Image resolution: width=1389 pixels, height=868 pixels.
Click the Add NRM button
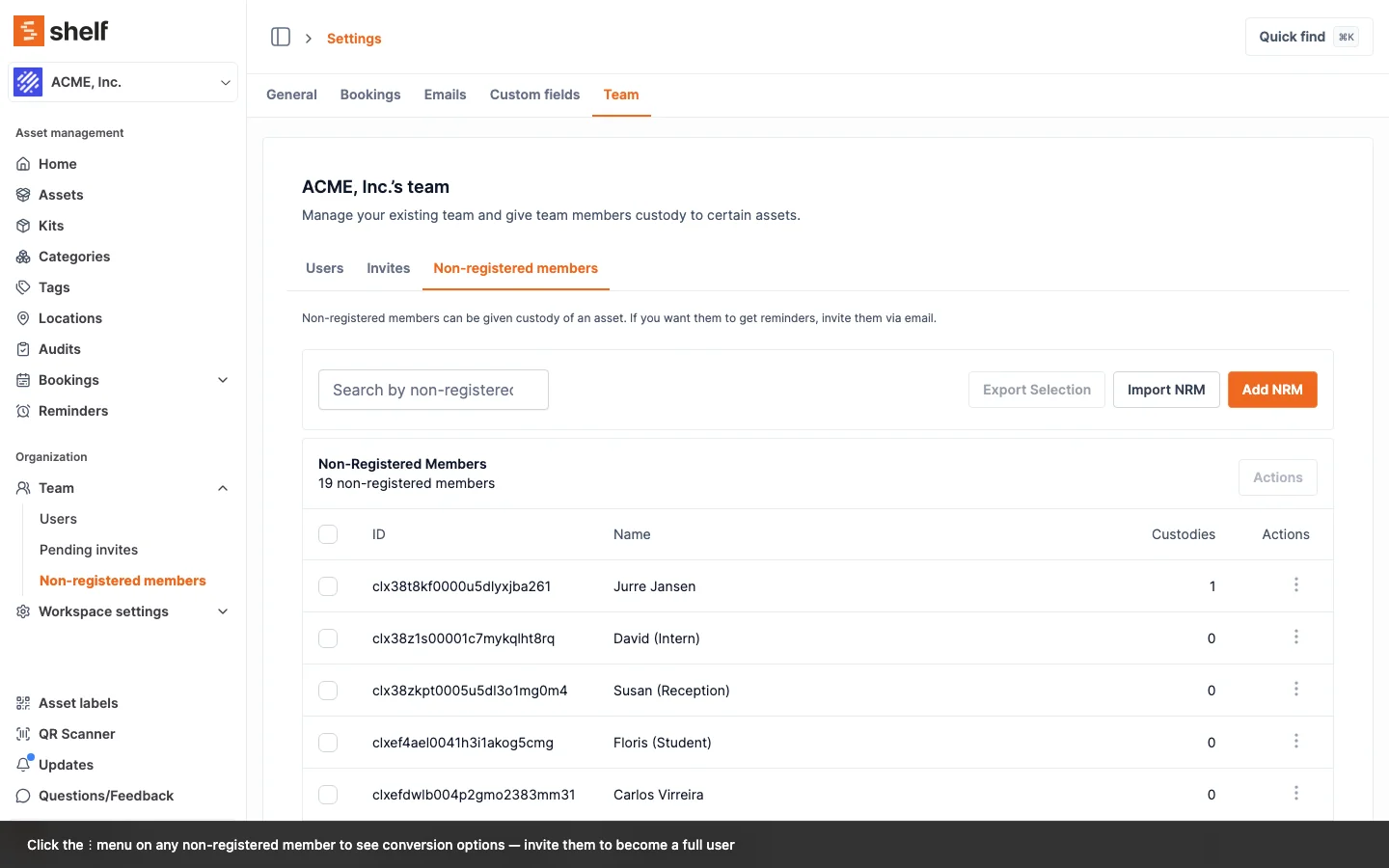[x=1271, y=390]
